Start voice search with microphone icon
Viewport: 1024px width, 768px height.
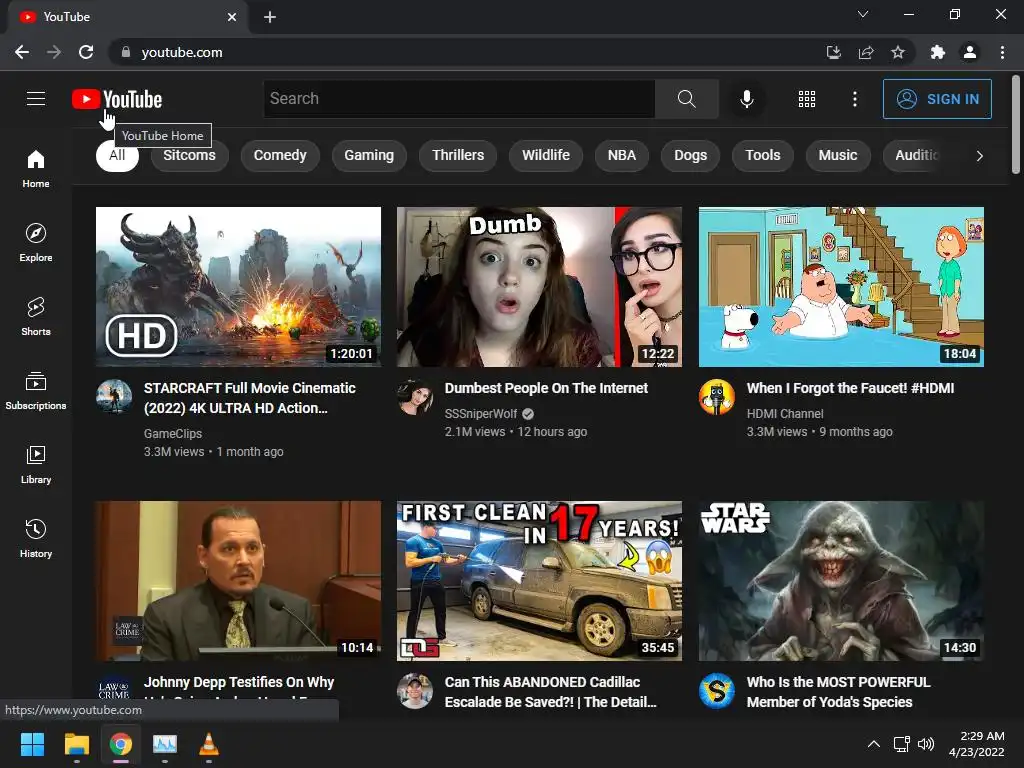(746, 99)
